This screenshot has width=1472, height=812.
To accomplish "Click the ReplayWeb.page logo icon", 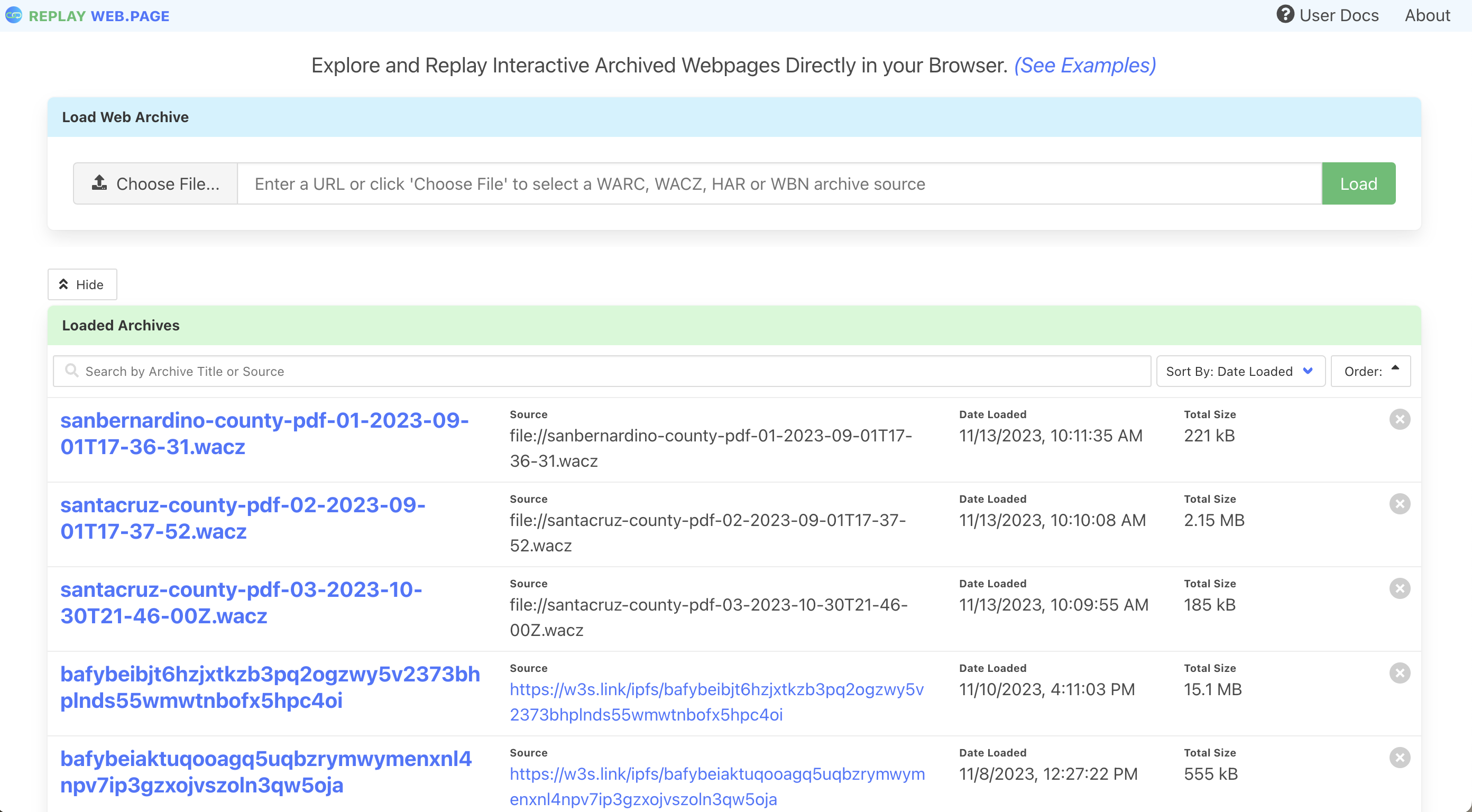I will 14,15.
